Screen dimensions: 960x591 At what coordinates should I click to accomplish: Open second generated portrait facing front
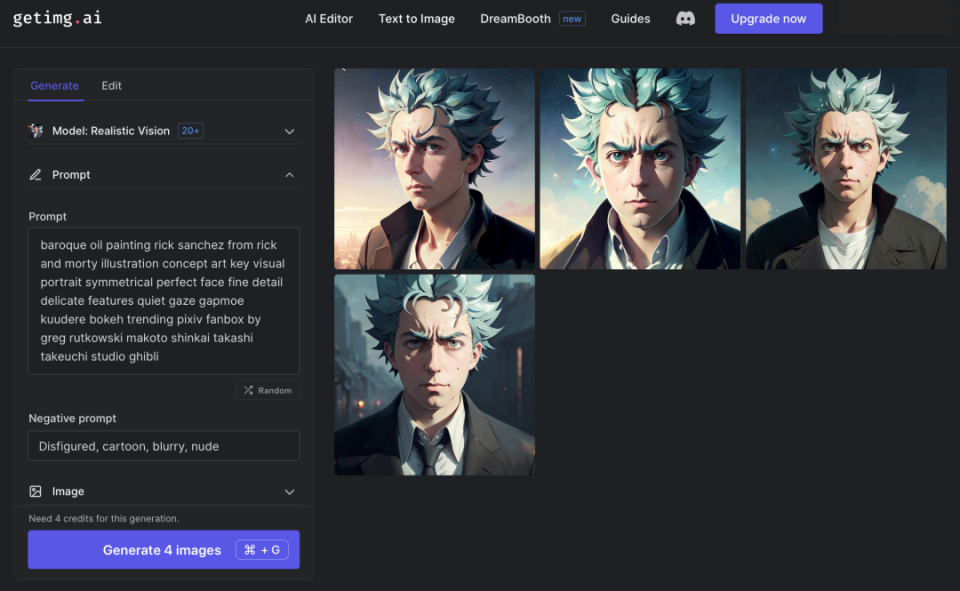tap(640, 168)
